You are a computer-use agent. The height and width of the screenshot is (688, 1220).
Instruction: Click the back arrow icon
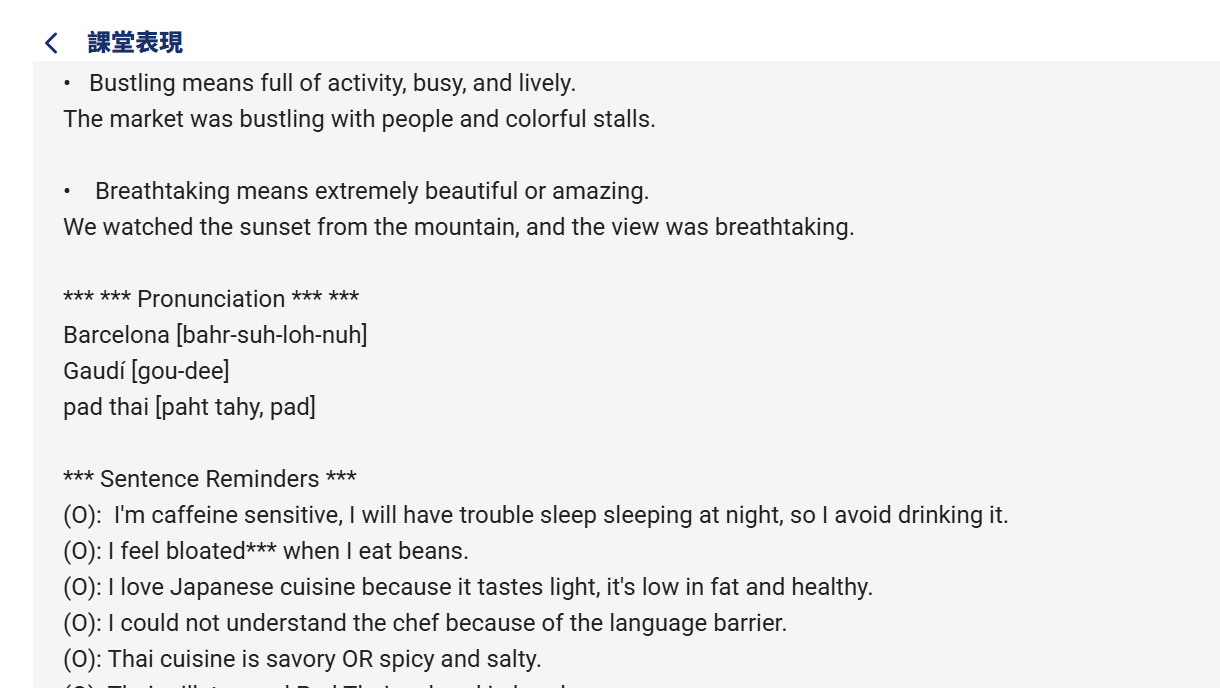click(x=51, y=43)
